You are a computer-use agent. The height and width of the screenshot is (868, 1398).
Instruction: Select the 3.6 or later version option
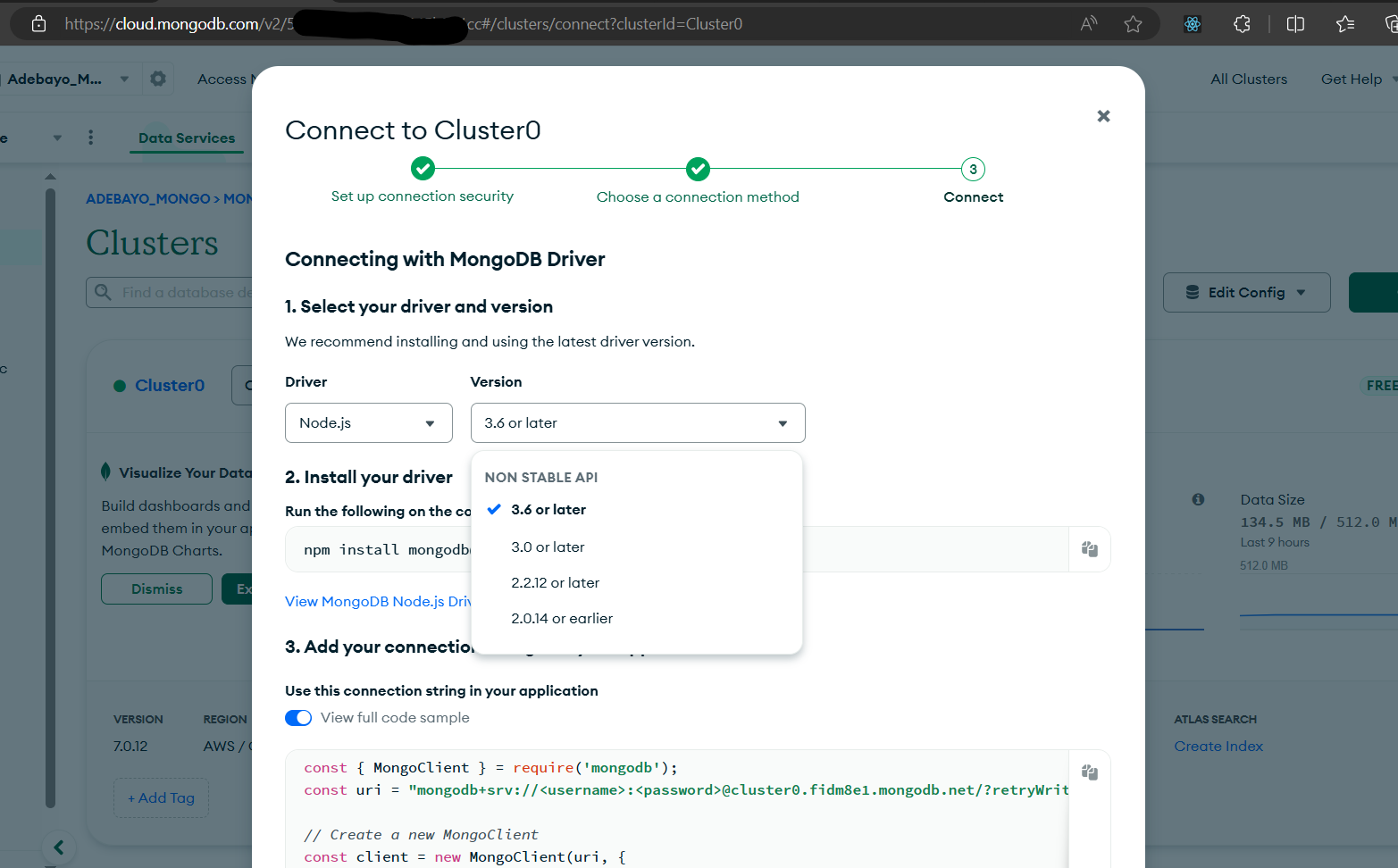point(548,510)
